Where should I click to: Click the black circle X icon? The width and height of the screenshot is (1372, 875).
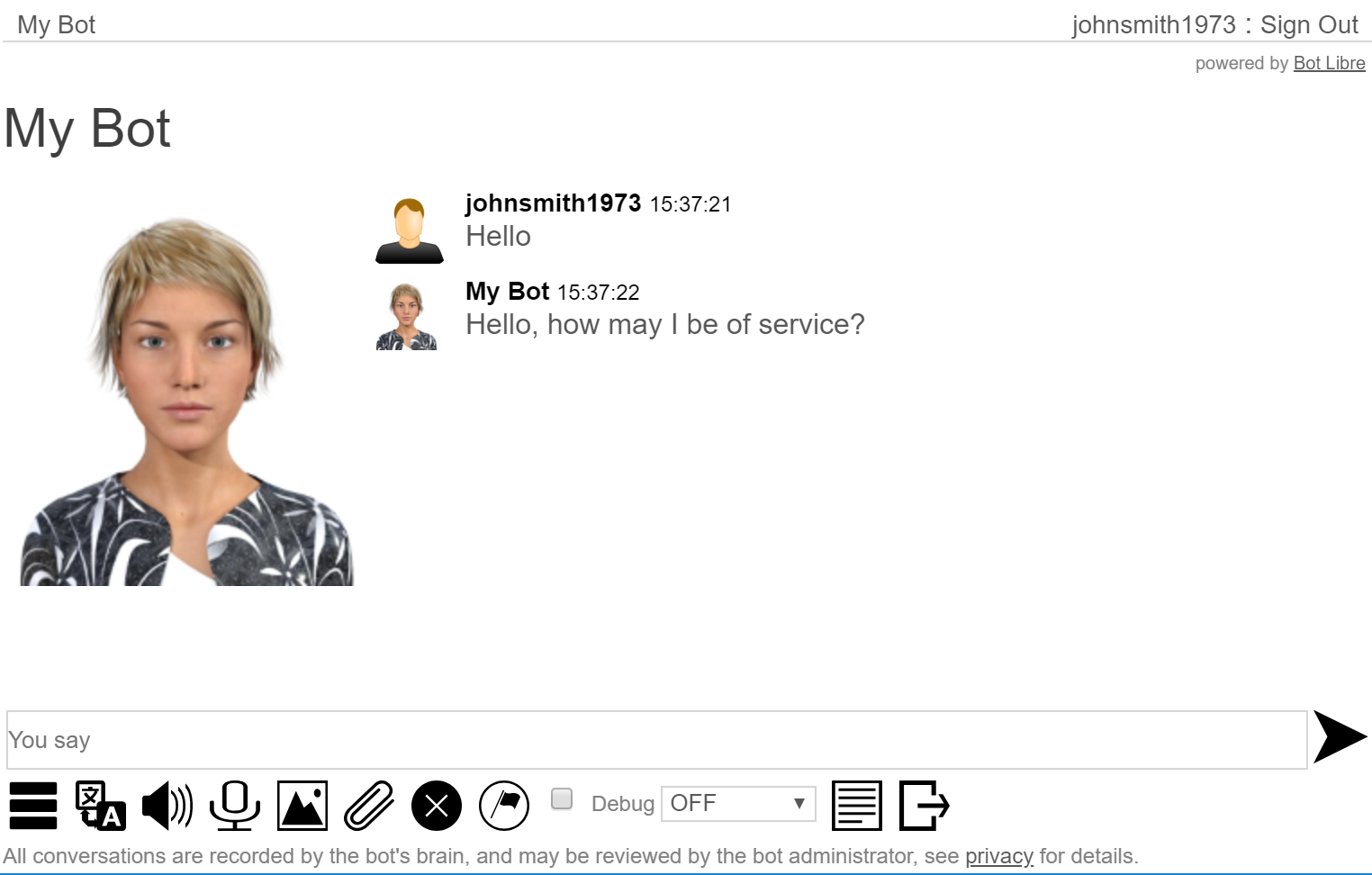coord(437,806)
